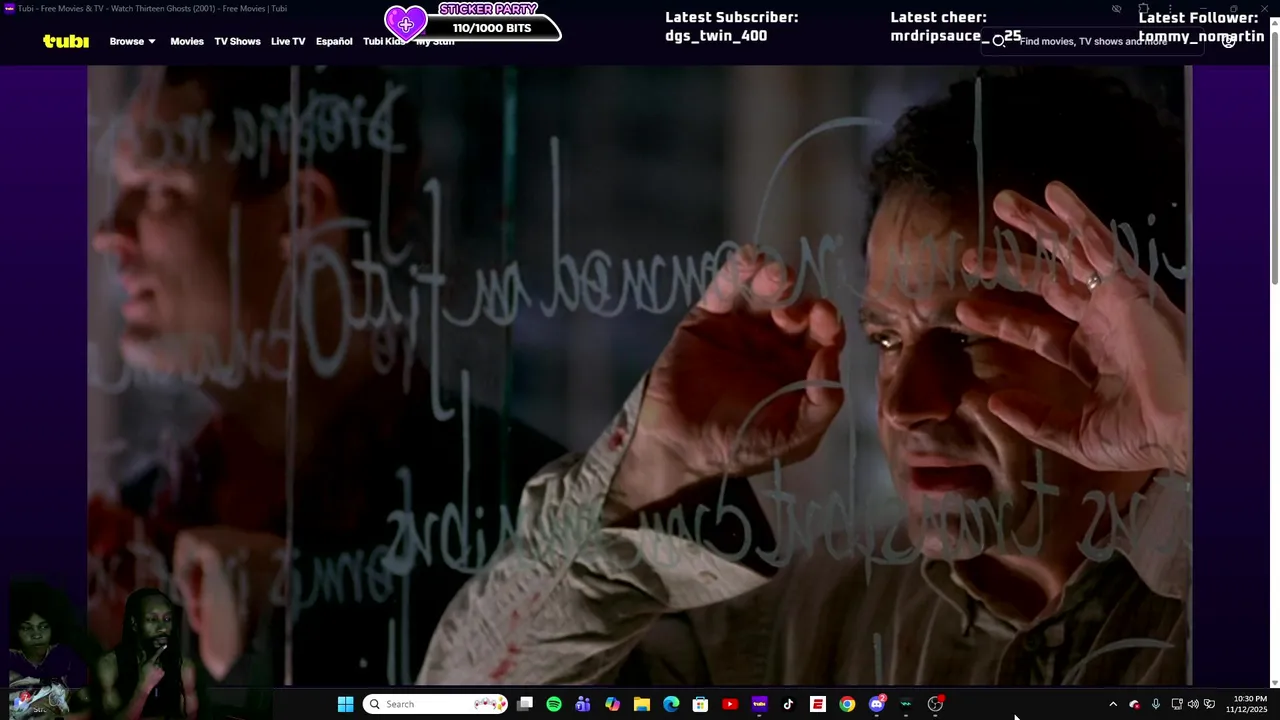Open Copilot from the taskbar

coord(612,704)
